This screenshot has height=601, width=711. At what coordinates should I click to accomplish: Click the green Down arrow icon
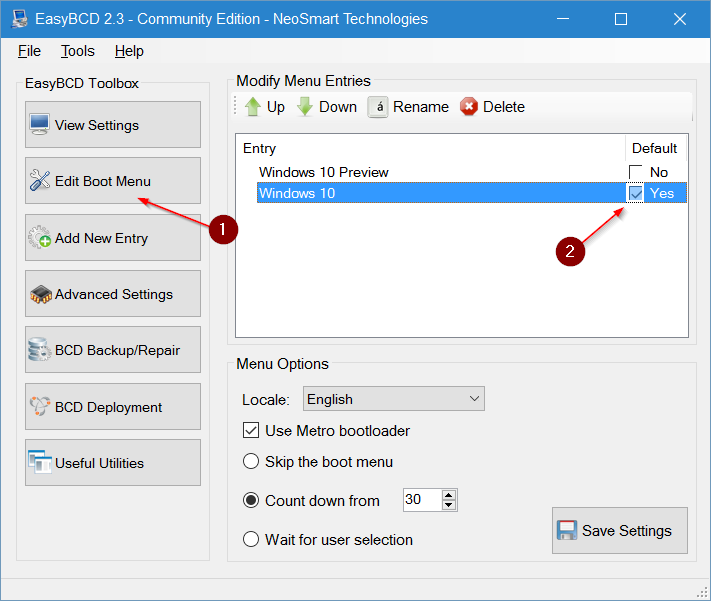(x=305, y=107)
